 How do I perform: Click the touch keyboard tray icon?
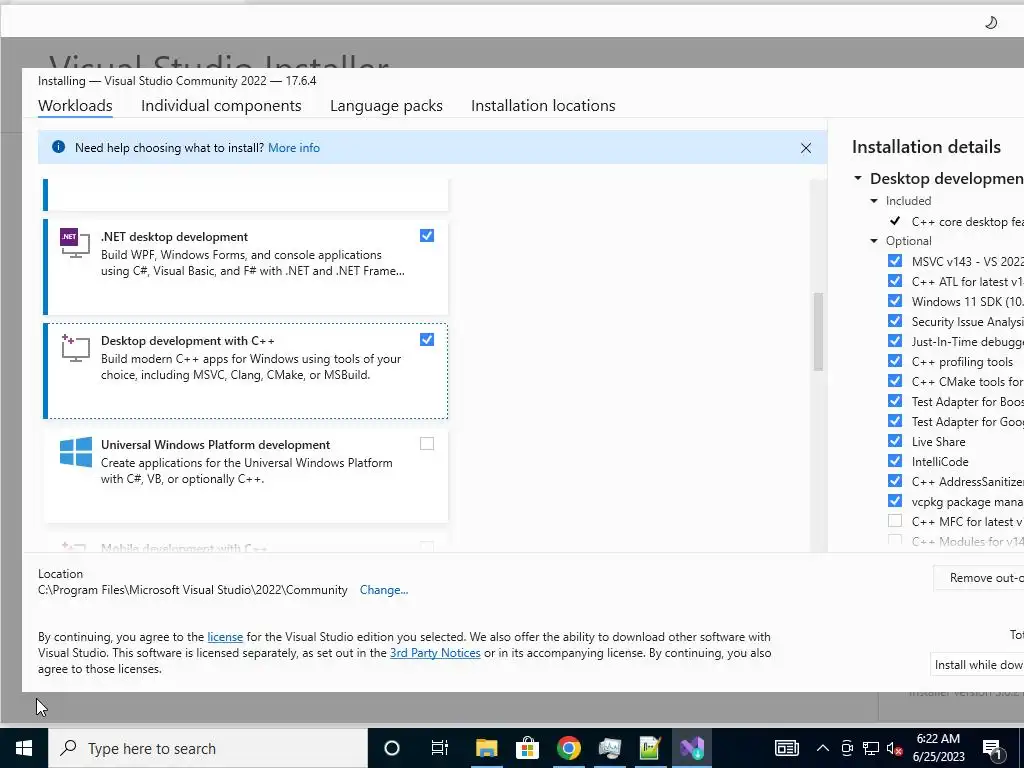click(x=786, y=748)
